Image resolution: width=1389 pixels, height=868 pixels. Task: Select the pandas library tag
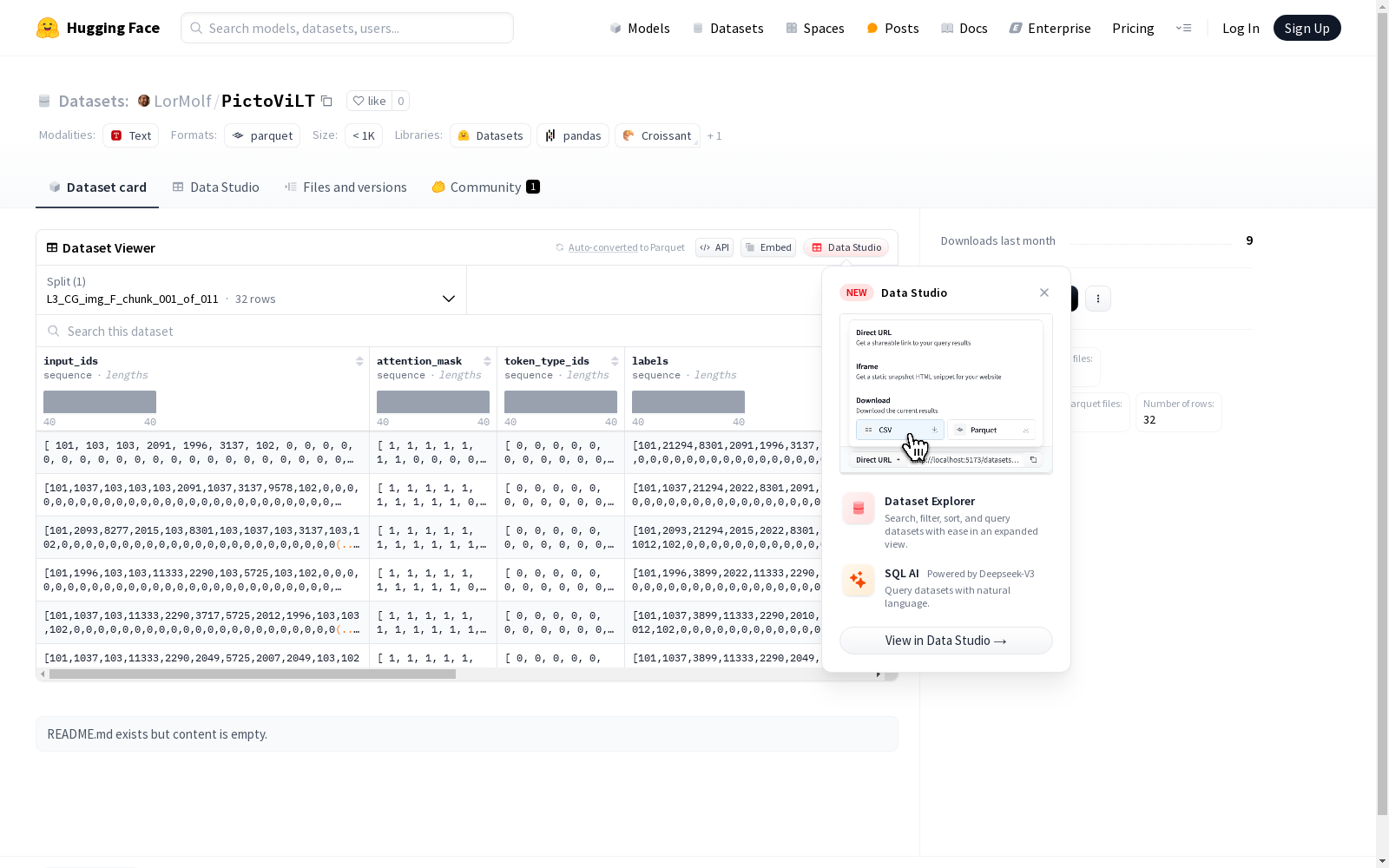(x=573, y=135)
